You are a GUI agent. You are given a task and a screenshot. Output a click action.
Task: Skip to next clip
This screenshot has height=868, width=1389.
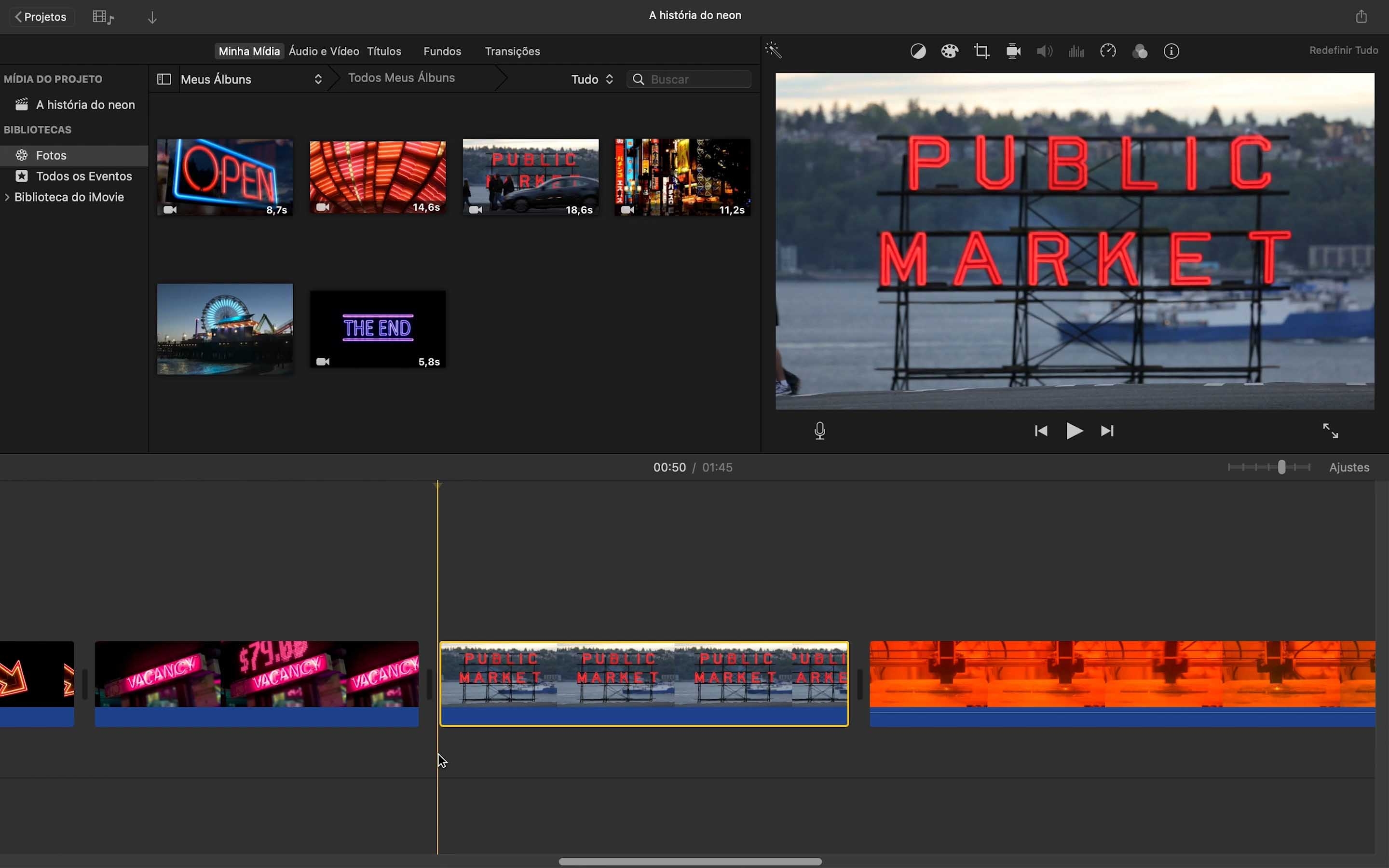pyautogui.click(x=1107, y=431)
